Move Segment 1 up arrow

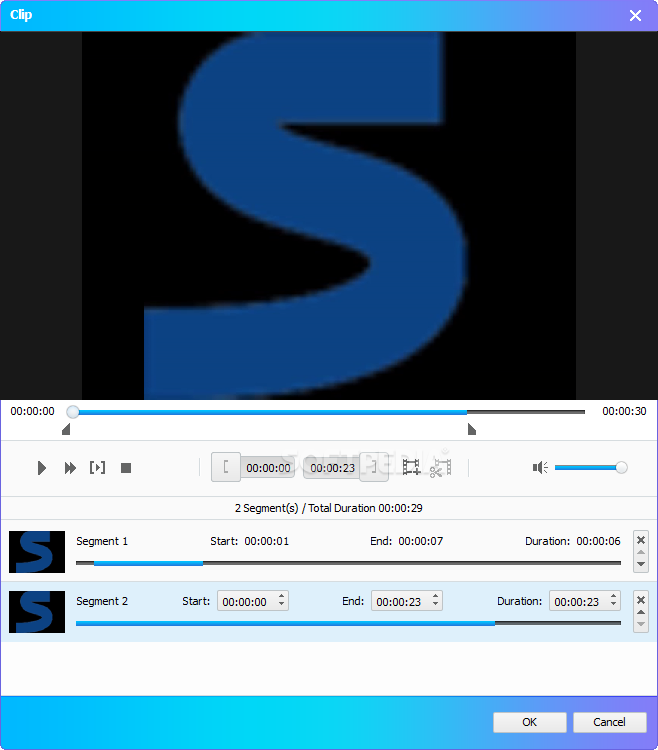(x=641, y=552)
